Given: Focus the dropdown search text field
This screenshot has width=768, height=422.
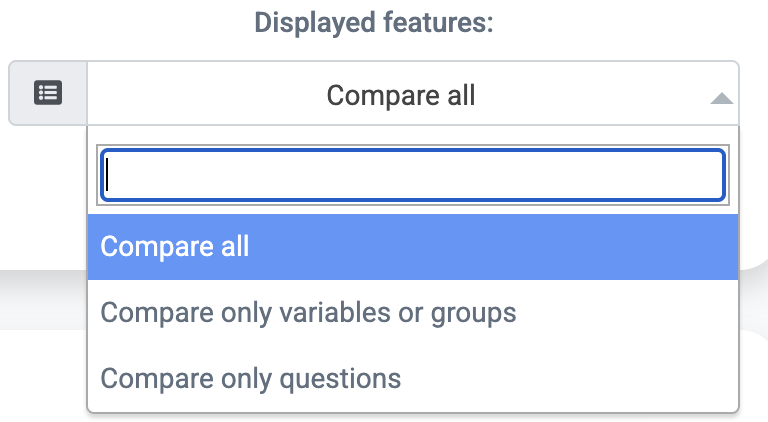Looking at the screenshot, I should (x=413, y=175).
